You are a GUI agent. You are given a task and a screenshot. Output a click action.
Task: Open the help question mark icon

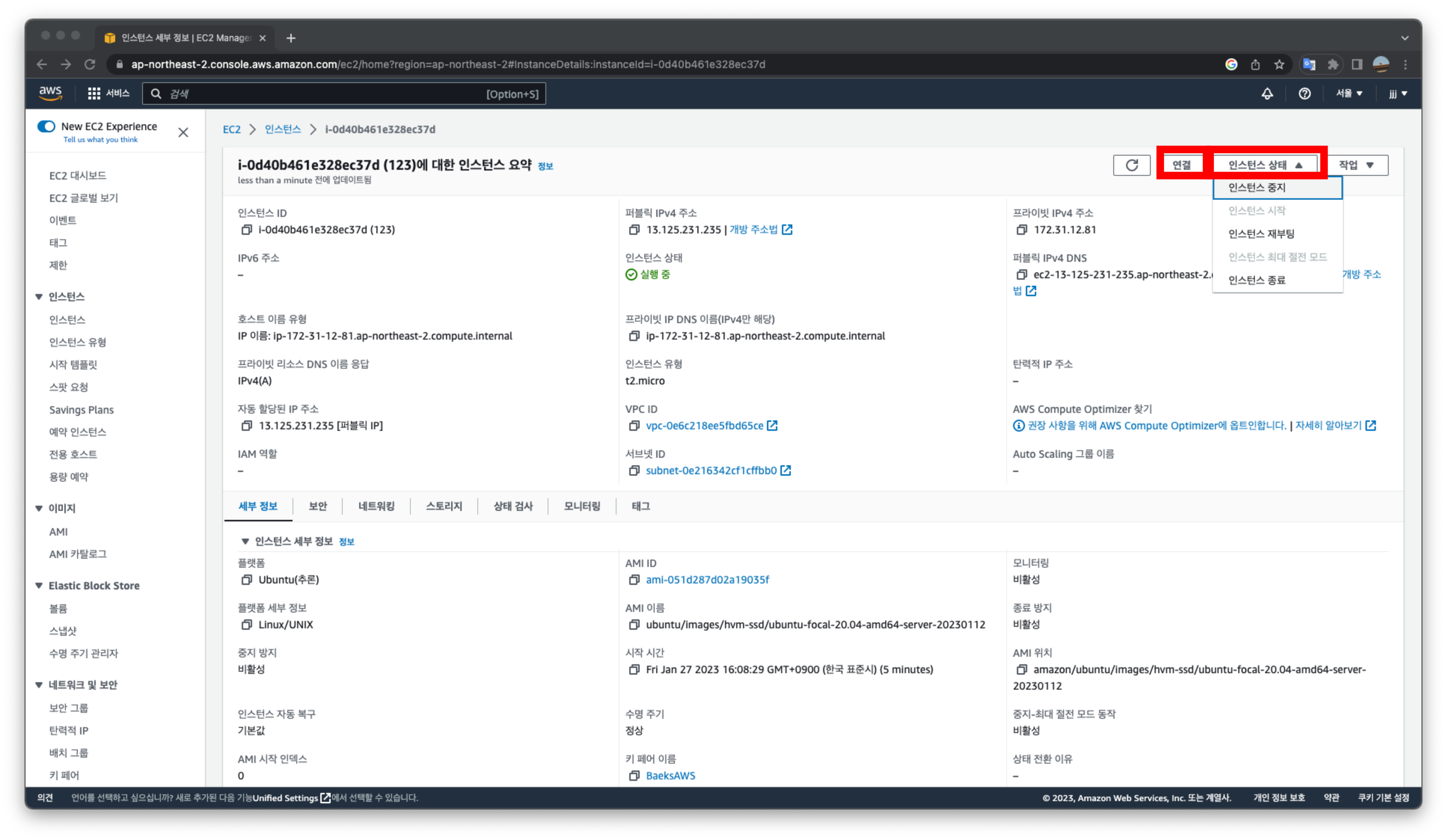click(x=1304, y=93)
